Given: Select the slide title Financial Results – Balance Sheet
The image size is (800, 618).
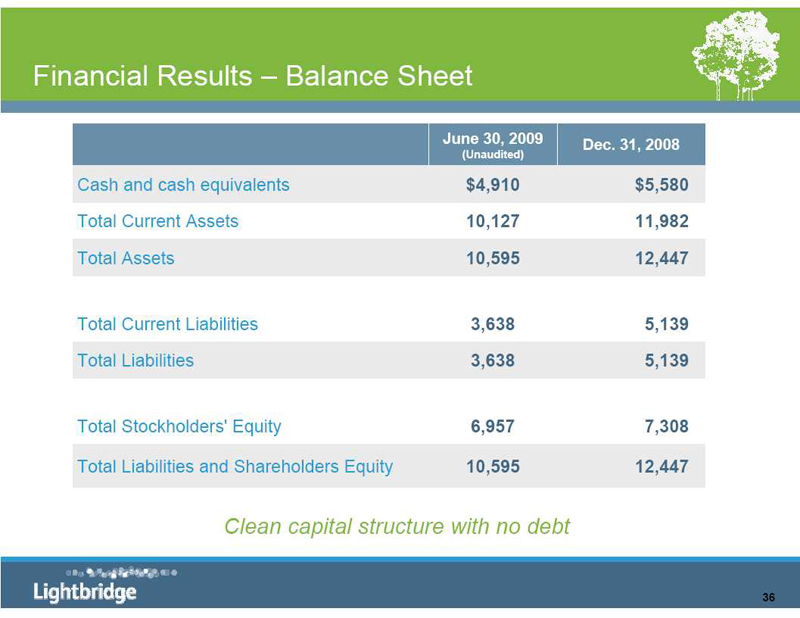Looking at the screenshot, I should click(x=252, y=76).
